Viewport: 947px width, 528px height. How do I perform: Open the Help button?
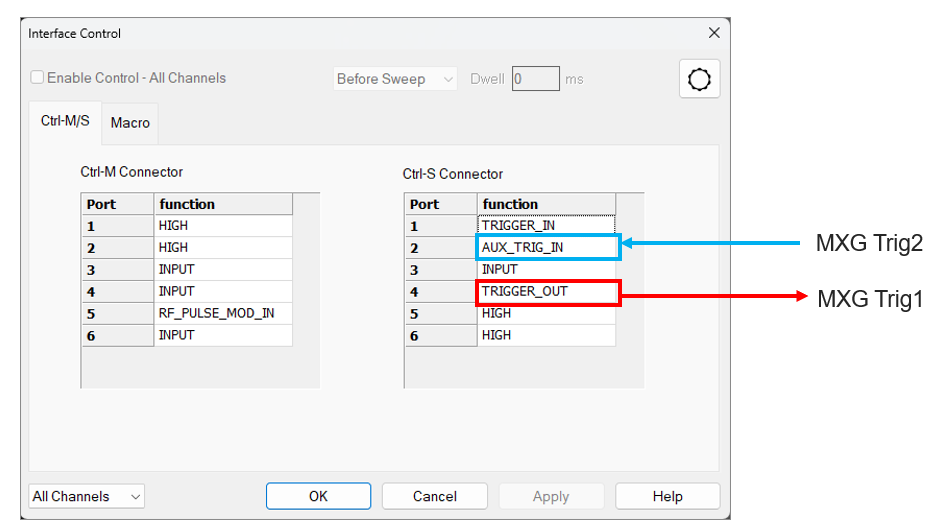(x=667, y=497)
